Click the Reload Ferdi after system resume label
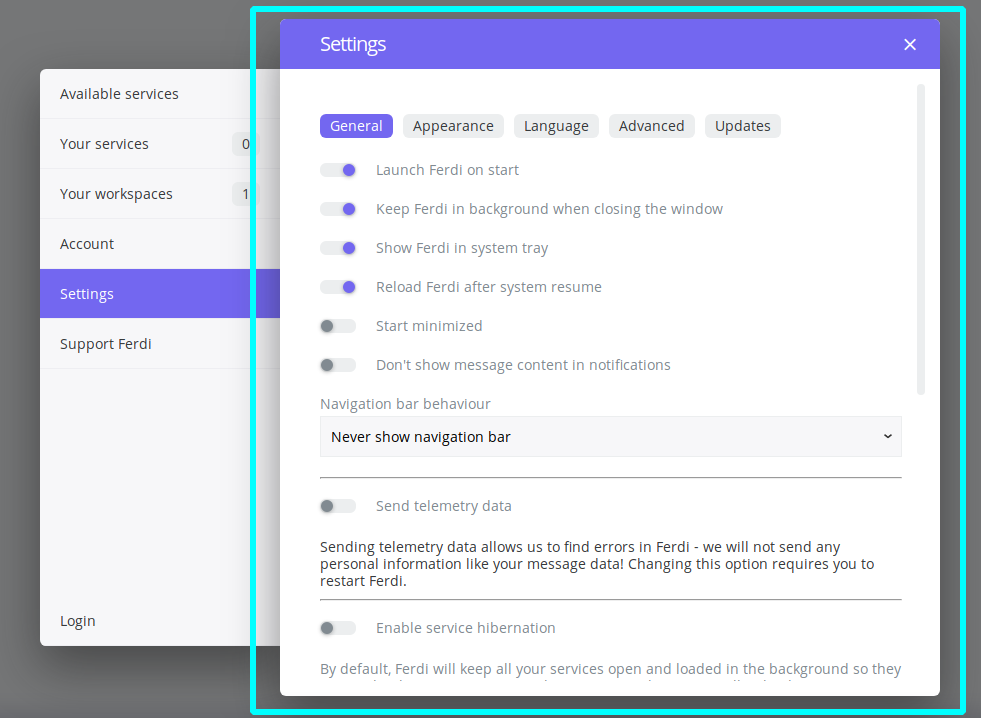 tap(489, 287)
